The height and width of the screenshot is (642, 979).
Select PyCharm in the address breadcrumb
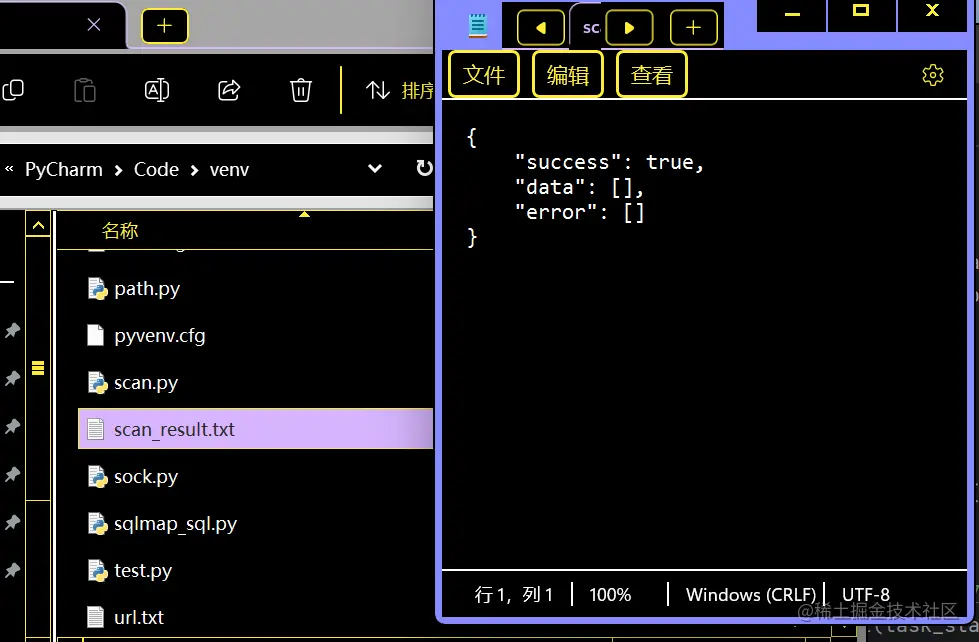pos(64,169)
